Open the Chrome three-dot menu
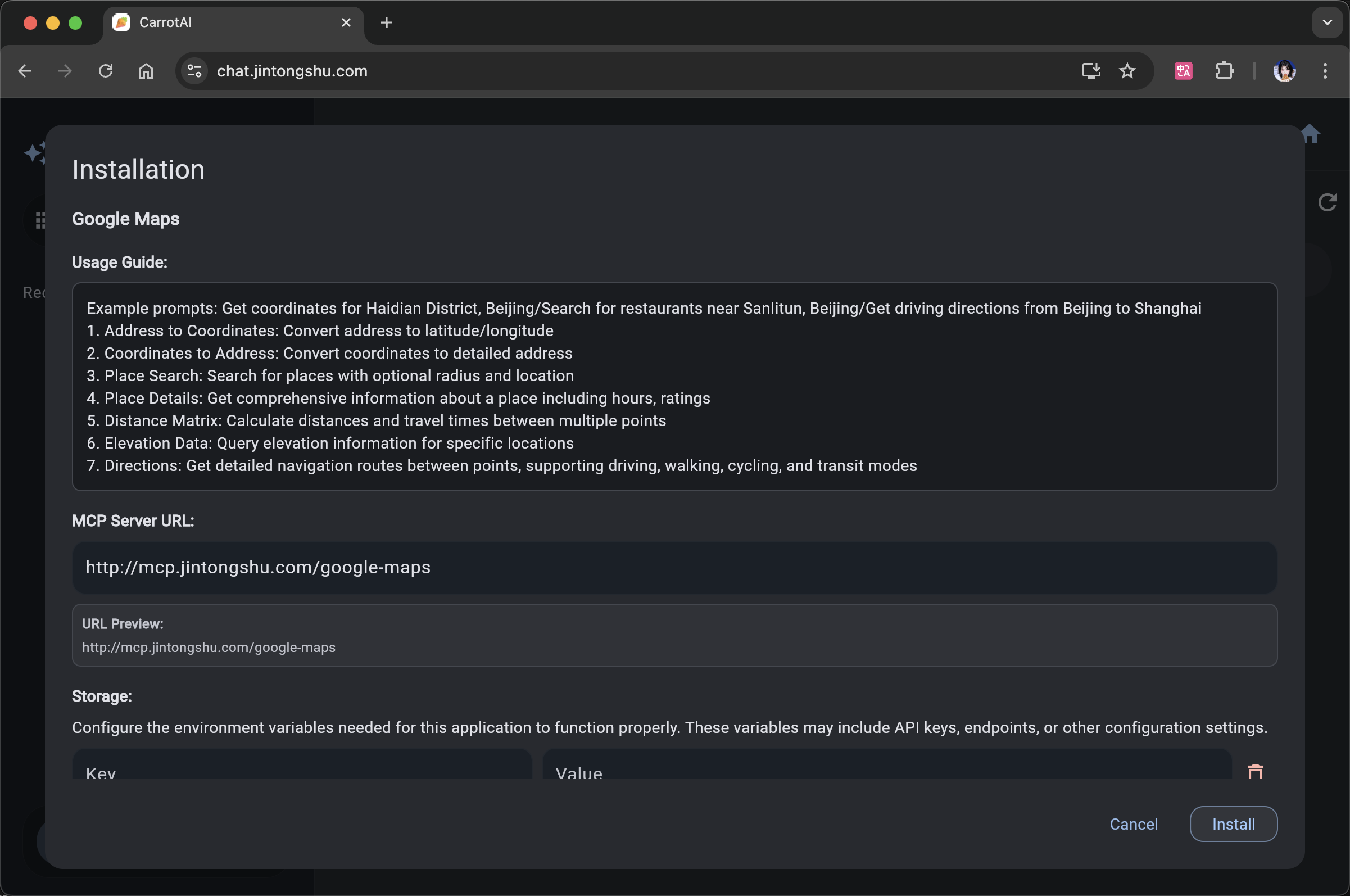1350x896 pixels. click(1324, 71)
